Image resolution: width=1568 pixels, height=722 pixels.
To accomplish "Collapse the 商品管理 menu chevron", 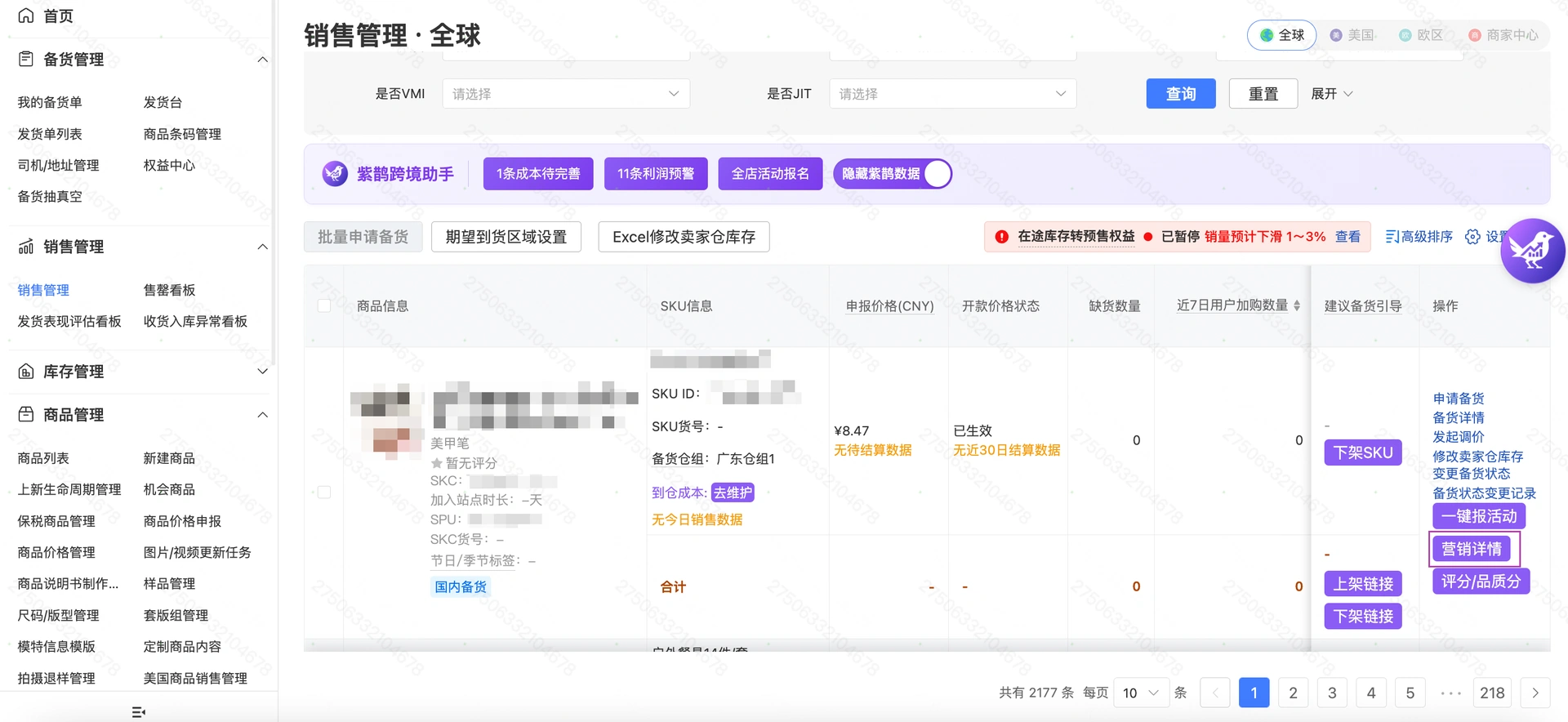I will pos(262,414).
